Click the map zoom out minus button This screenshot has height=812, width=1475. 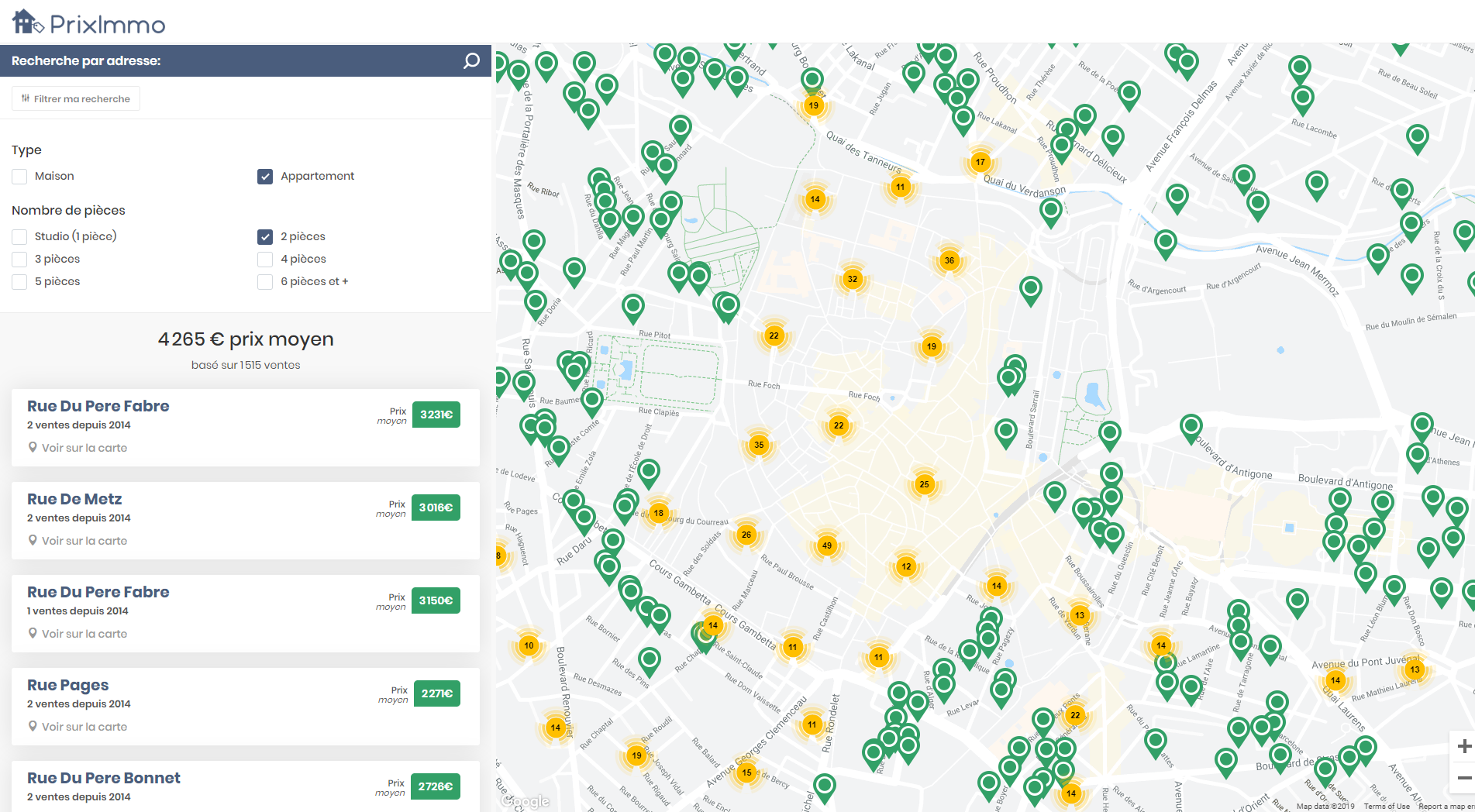[1463, 777]
